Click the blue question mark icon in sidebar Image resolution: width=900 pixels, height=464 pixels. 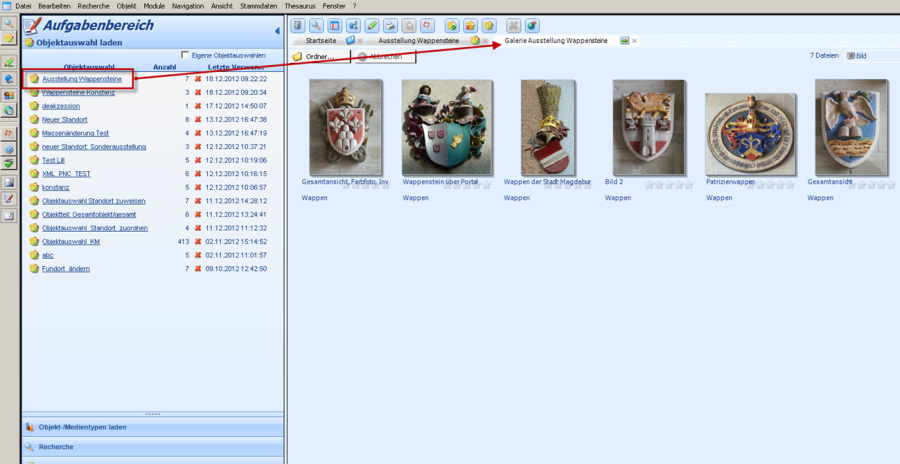pos(9,149)
